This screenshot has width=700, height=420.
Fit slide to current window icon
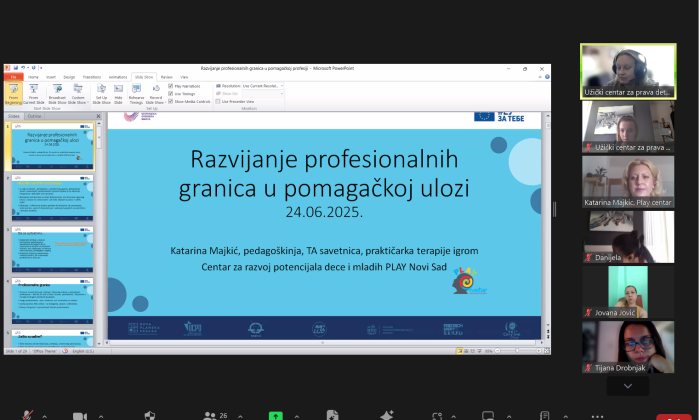pos(546,351)
